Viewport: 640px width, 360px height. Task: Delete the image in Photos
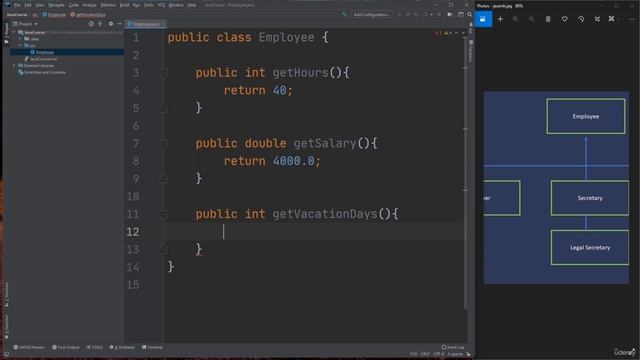pos(548,19)
